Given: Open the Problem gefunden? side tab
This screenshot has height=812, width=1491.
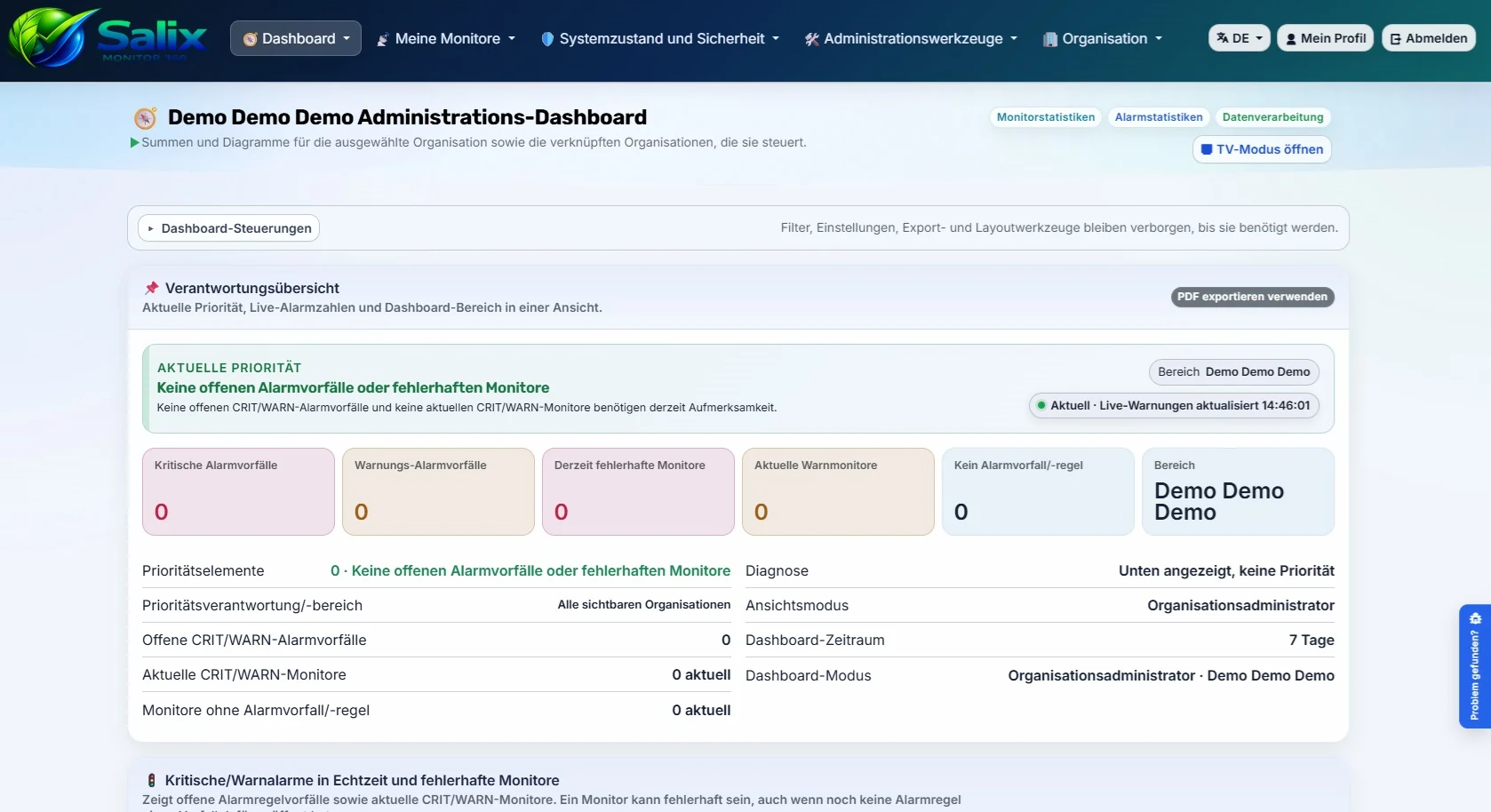Looking at the screenshot, I should [x=1475, y=666].
